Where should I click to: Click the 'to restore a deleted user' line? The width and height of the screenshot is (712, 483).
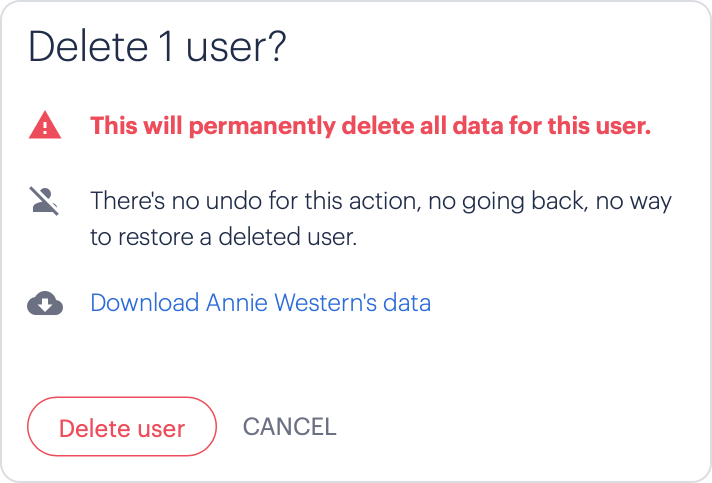click(223, 237)
